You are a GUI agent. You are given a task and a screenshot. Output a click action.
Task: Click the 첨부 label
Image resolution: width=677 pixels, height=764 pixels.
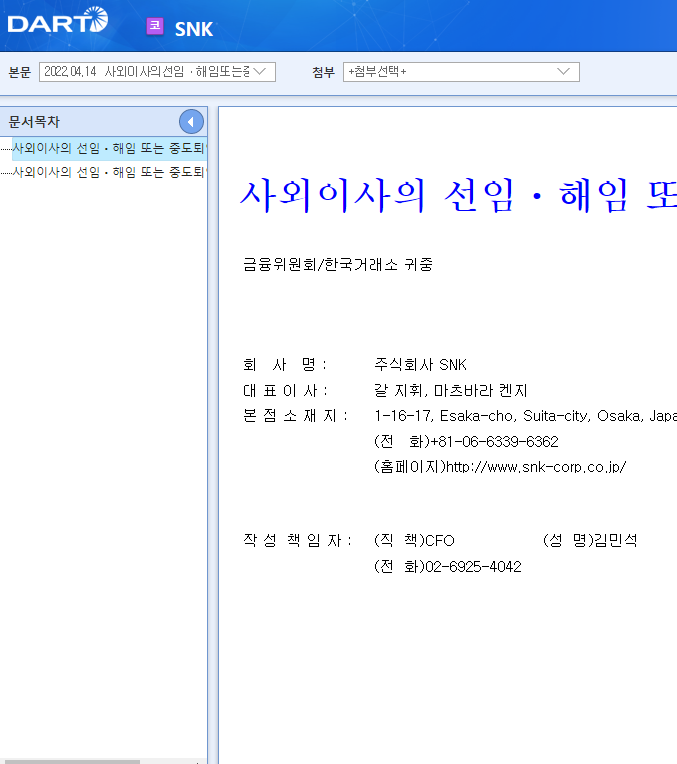click(323, 73)
